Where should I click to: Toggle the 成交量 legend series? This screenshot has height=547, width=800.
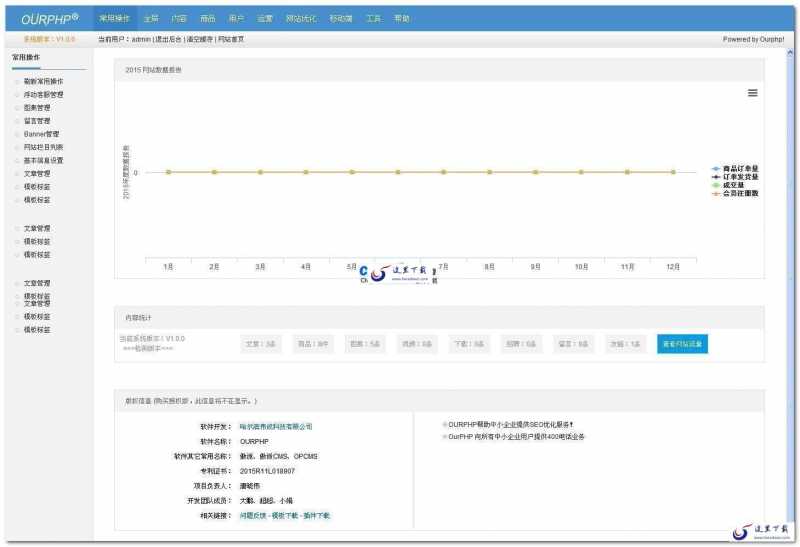(728, 185)
